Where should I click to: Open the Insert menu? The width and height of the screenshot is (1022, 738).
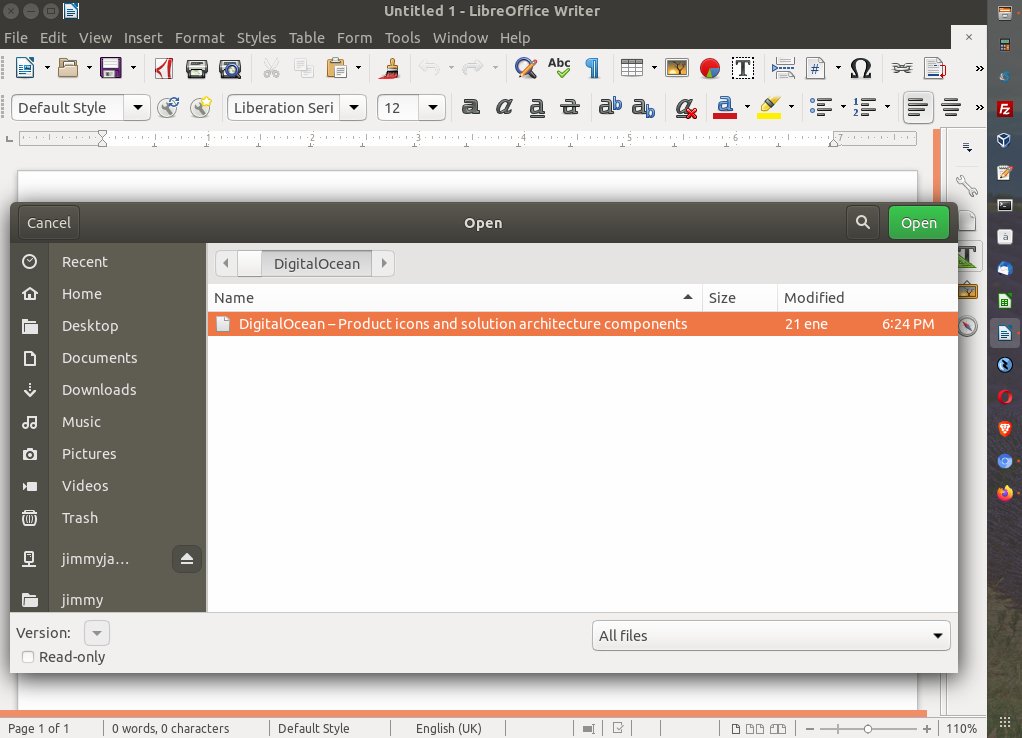pos(143,38)
